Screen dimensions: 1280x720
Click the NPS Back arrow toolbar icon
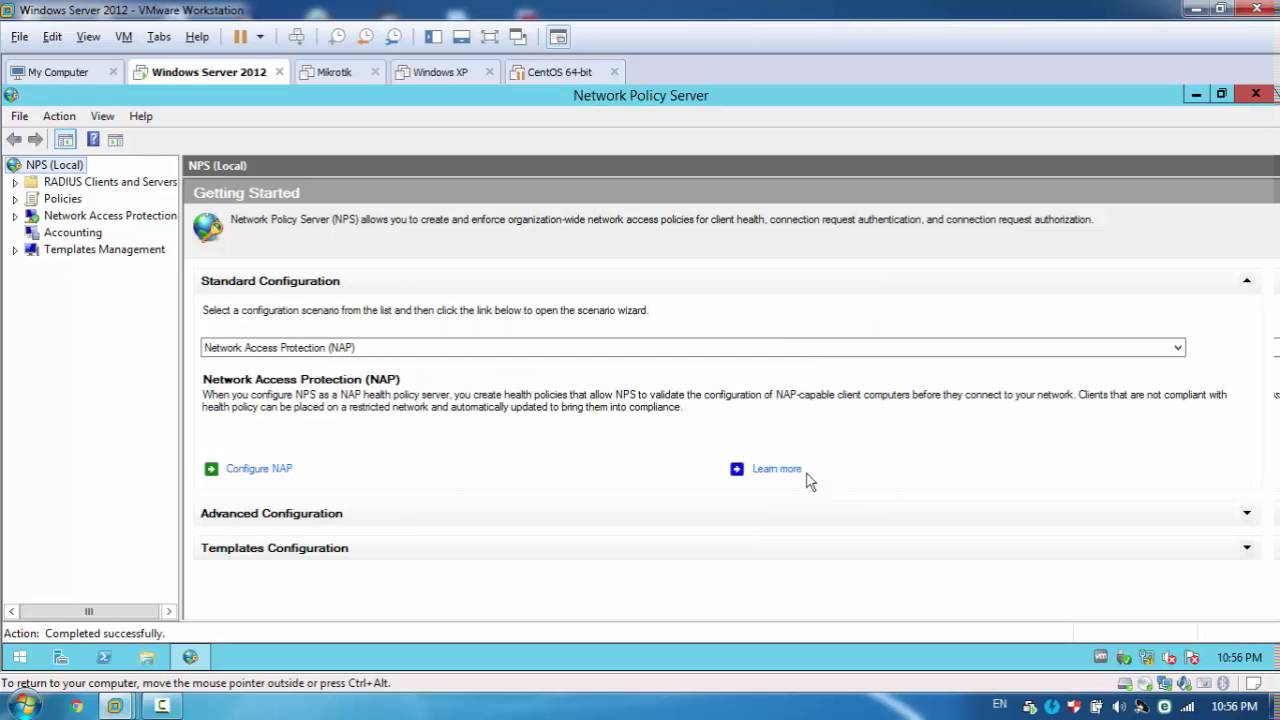point(14,140)
